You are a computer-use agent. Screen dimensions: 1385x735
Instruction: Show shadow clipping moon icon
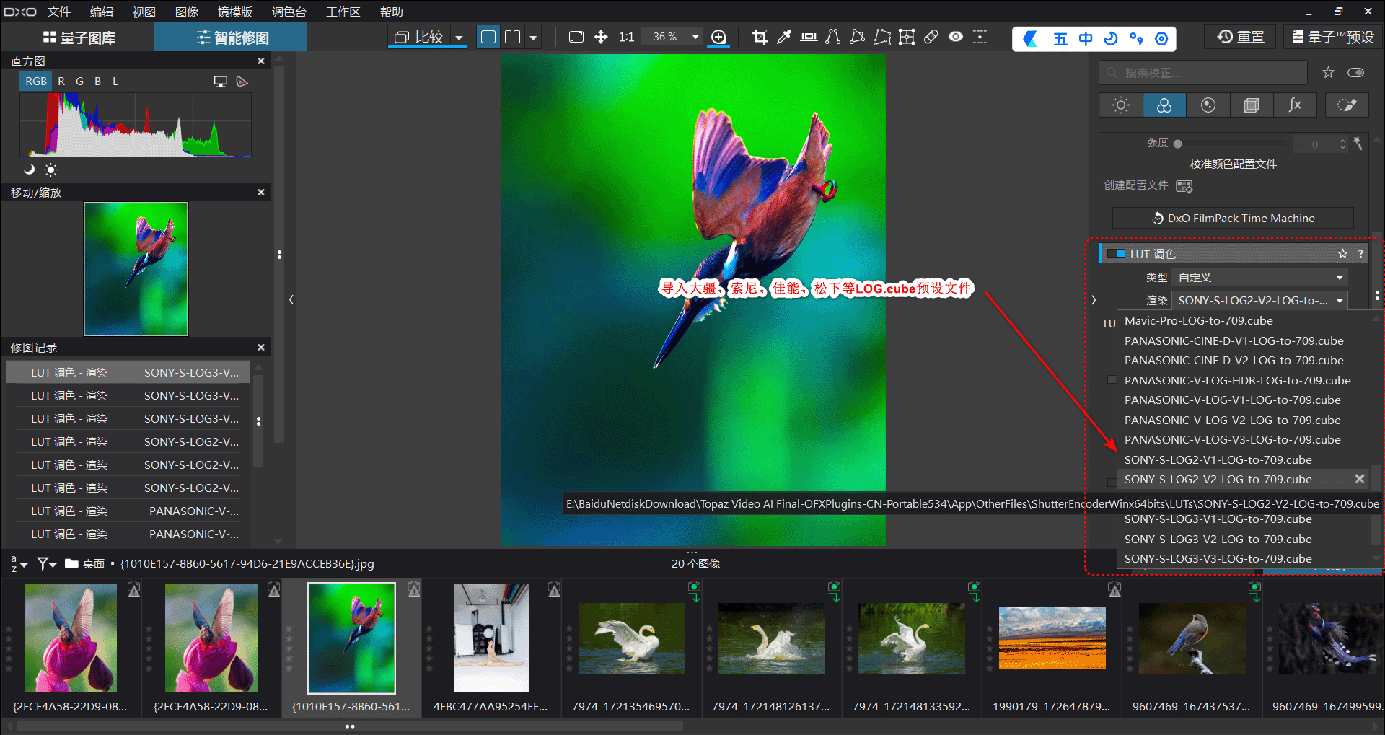pos(29,170)
